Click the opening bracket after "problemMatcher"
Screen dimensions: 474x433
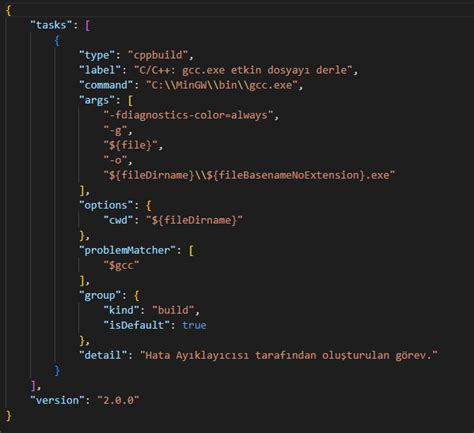[x=191, y=251]
